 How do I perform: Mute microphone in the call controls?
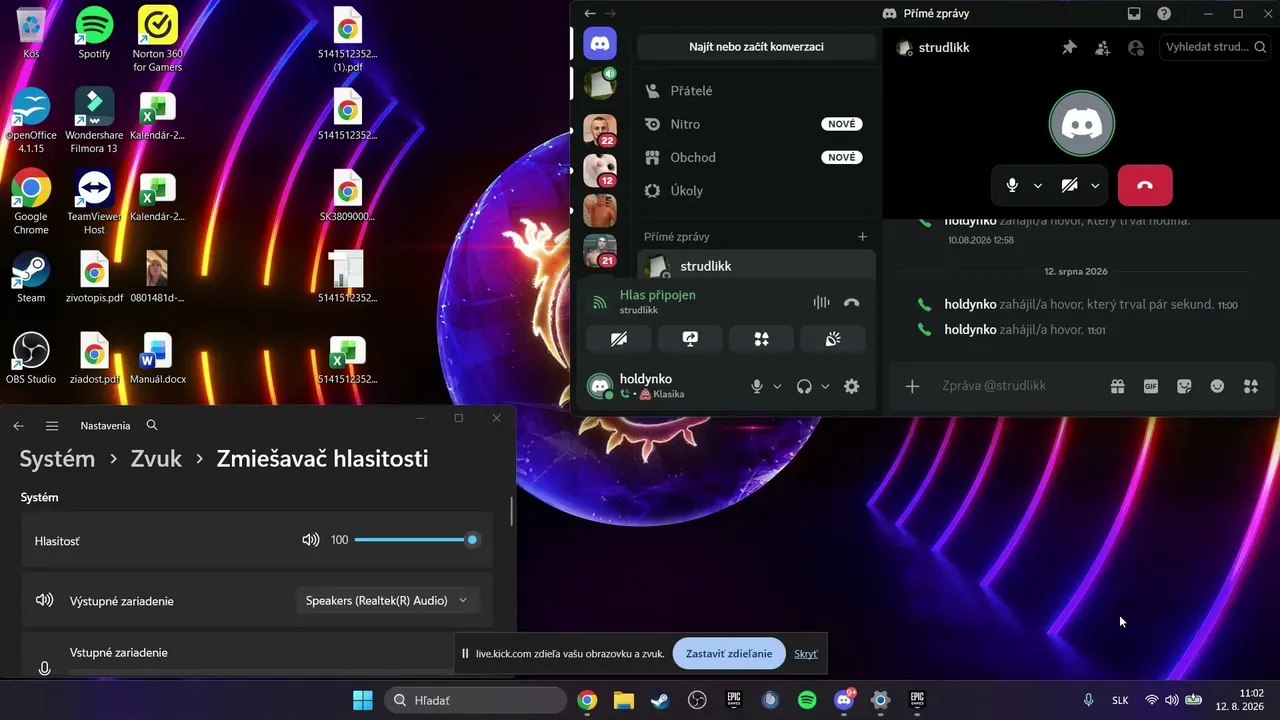pyautogui.click(x=1012, y=186)
